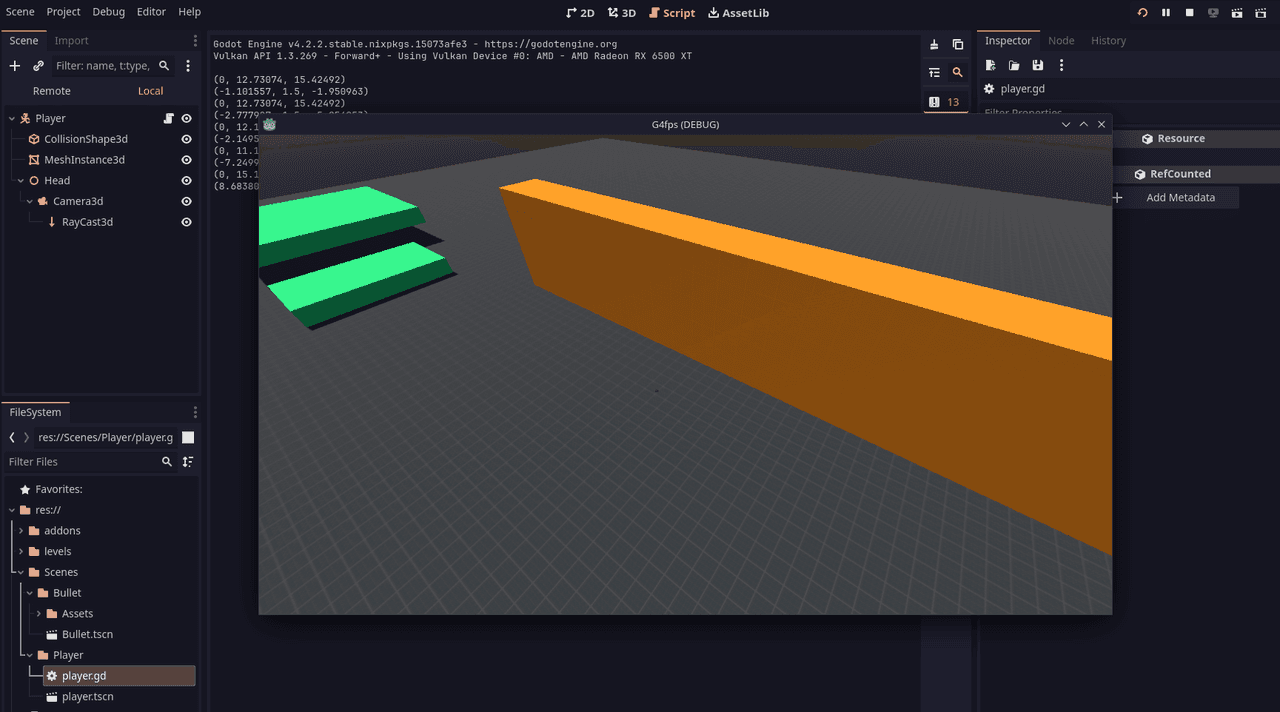Hide the MeshInstance3d node
Image resolution: width=1280 pixels, height=712 pixels.
pos(186,160)
